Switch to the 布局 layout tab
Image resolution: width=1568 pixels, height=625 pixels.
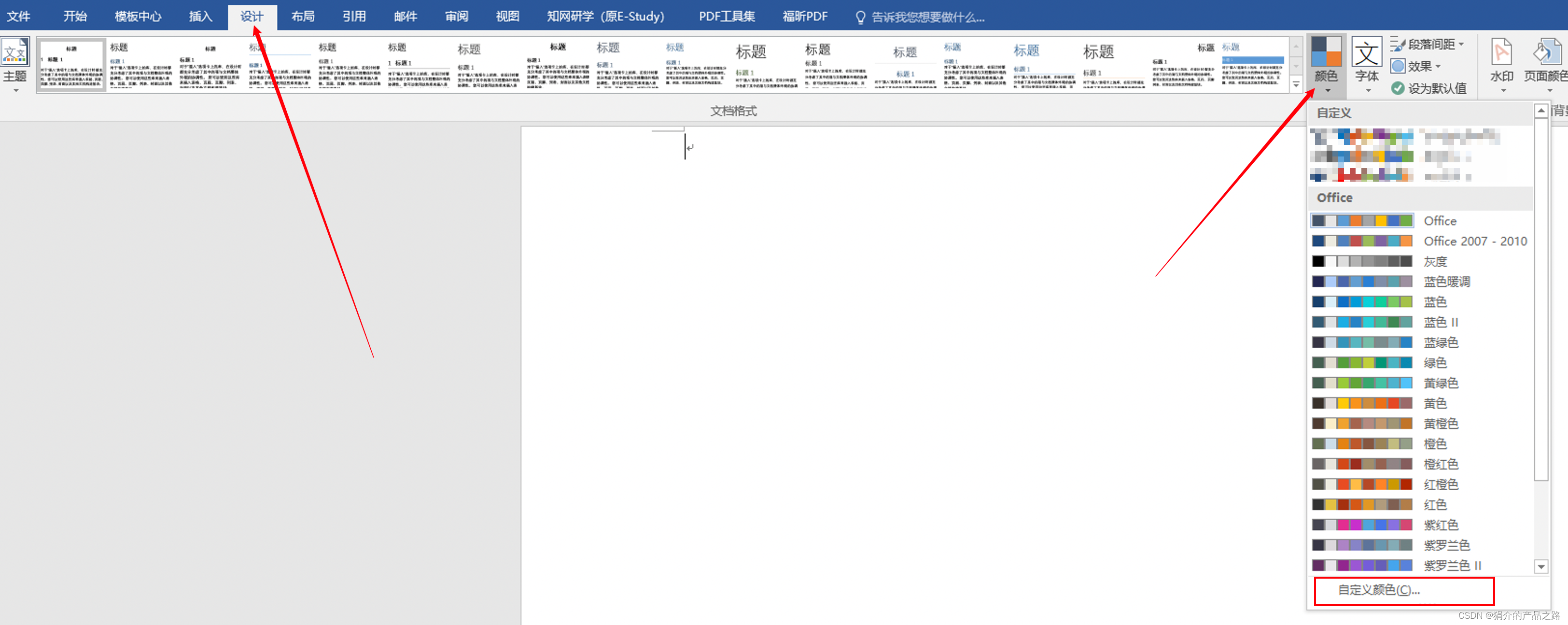[x=303, y=16]
